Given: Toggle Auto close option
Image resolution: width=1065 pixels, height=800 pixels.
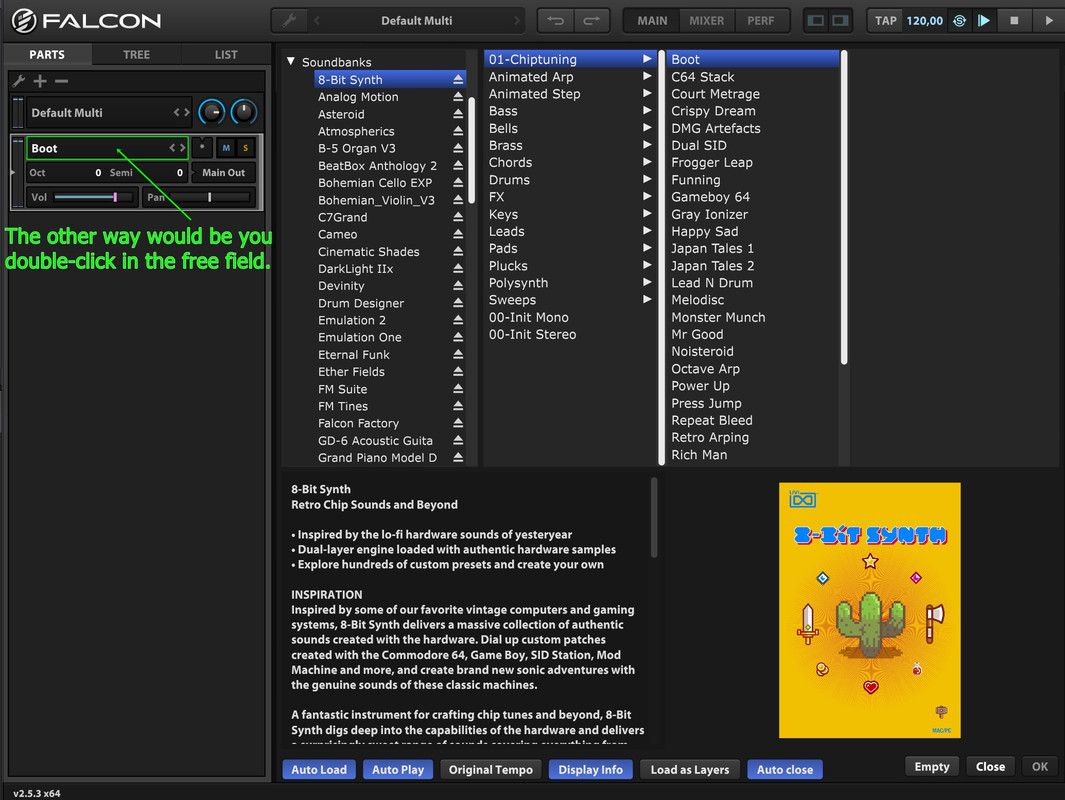Looking at the screenshot, I should click(x=784, y=769).
